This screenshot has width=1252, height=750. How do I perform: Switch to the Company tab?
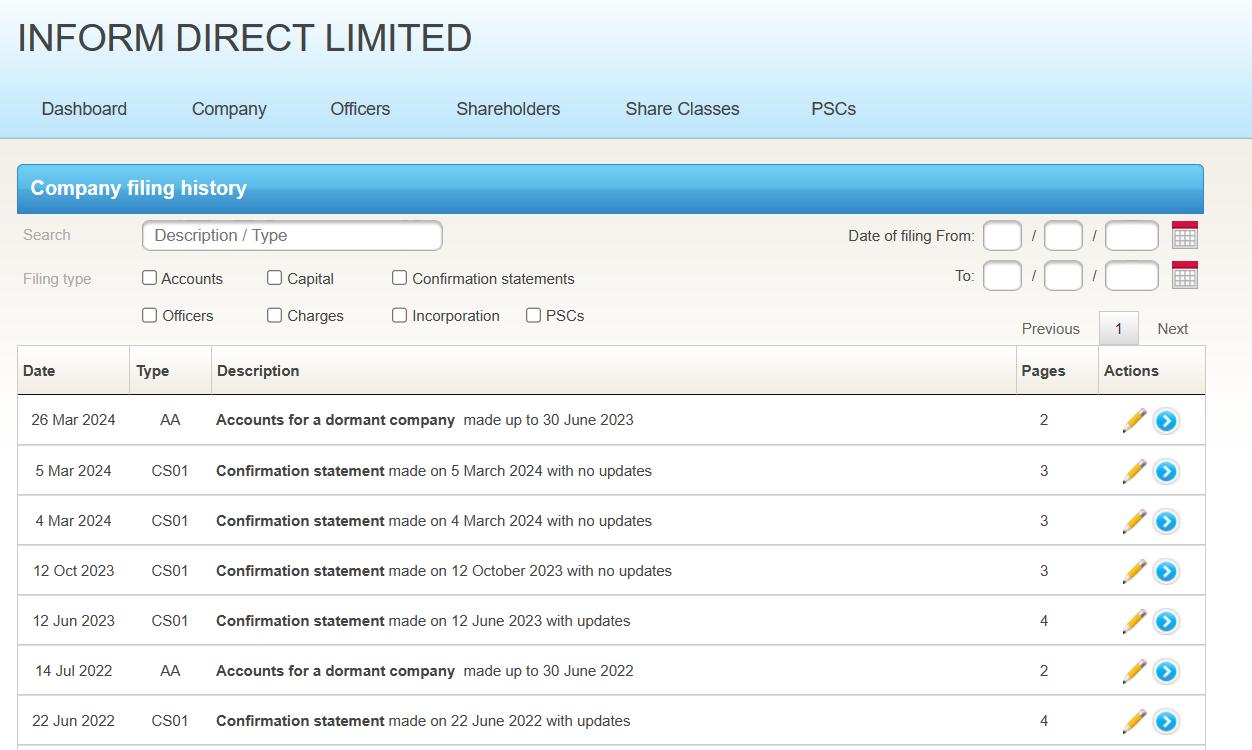tap(229, 109)
